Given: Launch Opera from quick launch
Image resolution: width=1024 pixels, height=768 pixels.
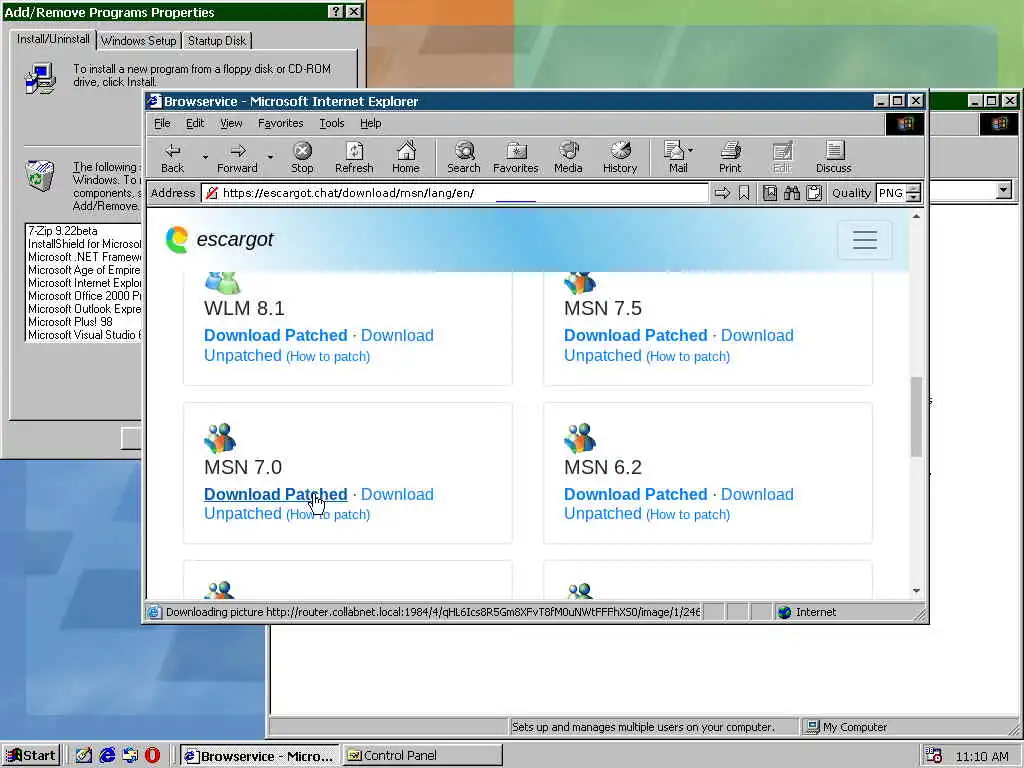Looking at the screenshot, I should (x=152, y=756).
